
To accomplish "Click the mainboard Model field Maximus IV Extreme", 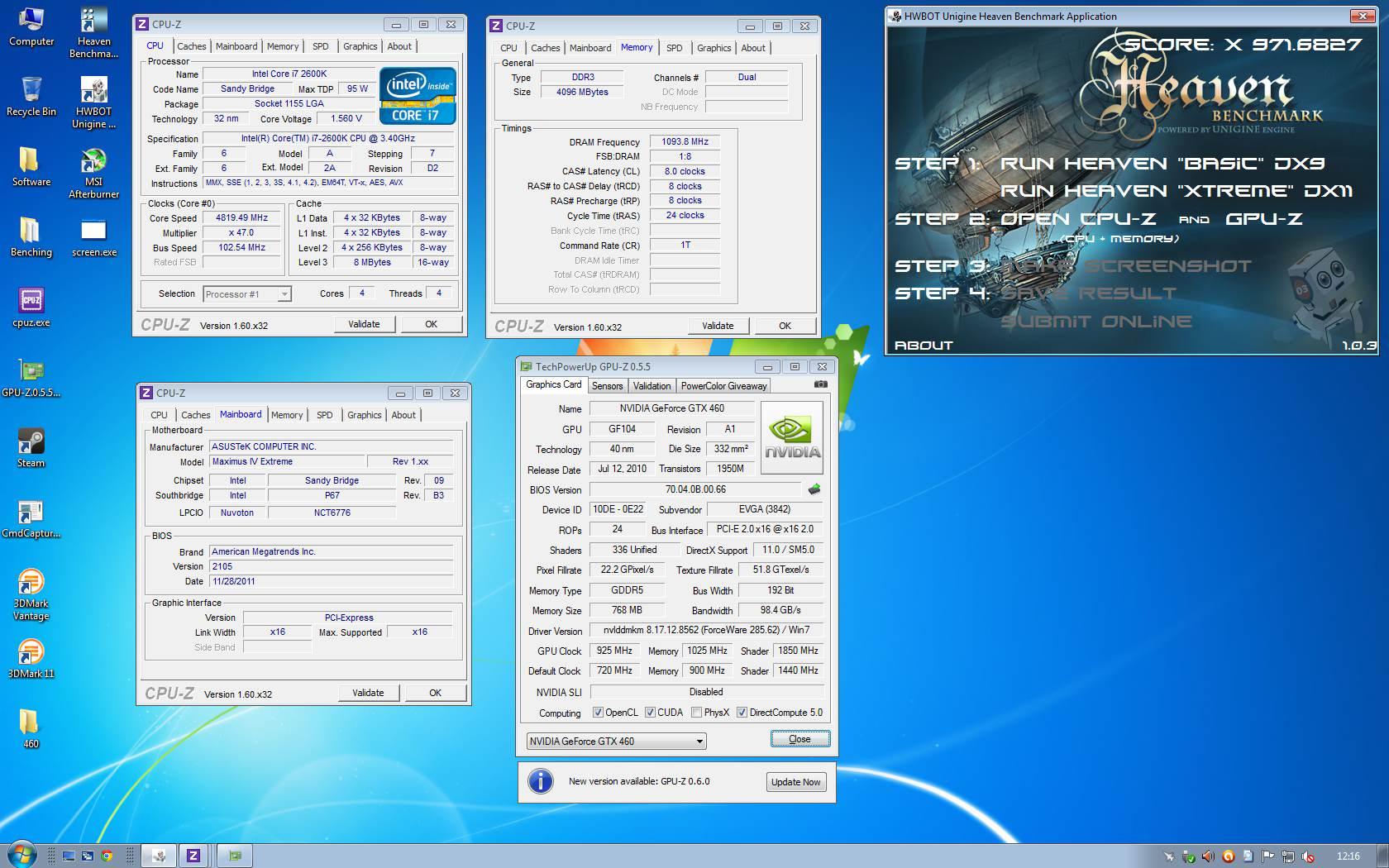I will (x=286, y=461).
